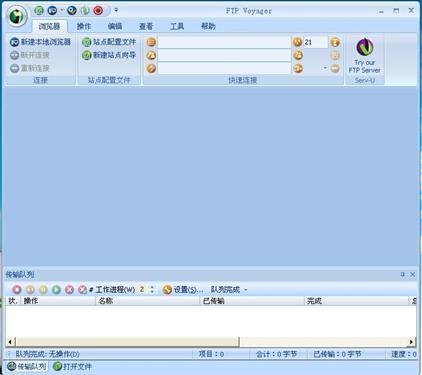Image resolution: width=422 pixels, height=375 pixels.
Task: Click the 重新连接 button
Action: pos(30,68)
